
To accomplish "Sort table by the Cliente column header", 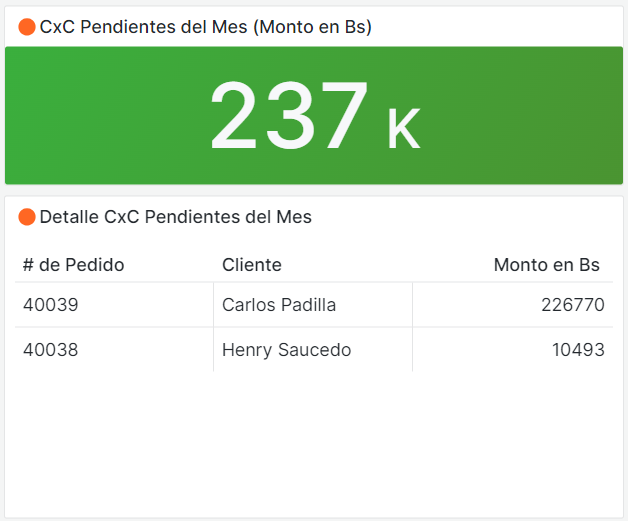I will point(251,265).
